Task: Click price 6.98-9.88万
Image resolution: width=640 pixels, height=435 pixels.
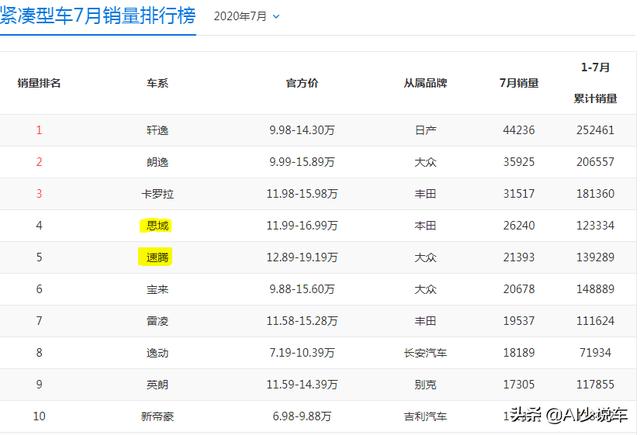Action: [302, 417]
